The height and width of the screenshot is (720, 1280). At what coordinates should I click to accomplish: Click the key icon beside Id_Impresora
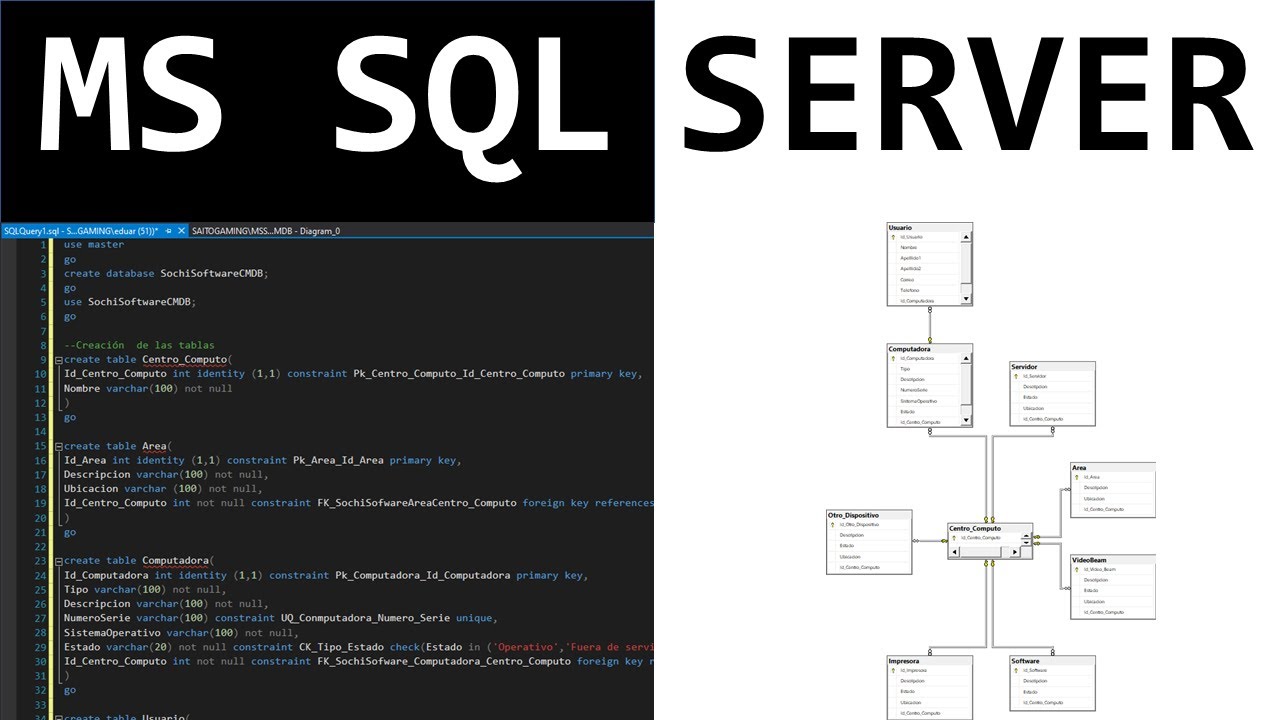click(892, 670)
